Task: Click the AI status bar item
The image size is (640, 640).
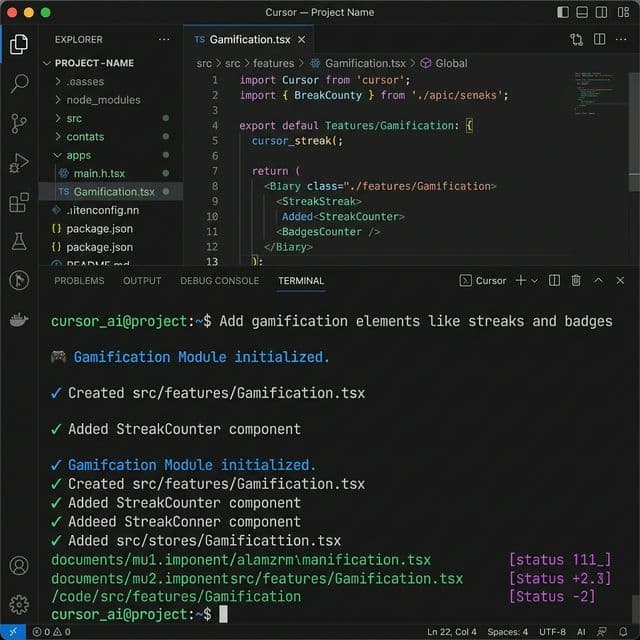Action: (x=581, y=632)
